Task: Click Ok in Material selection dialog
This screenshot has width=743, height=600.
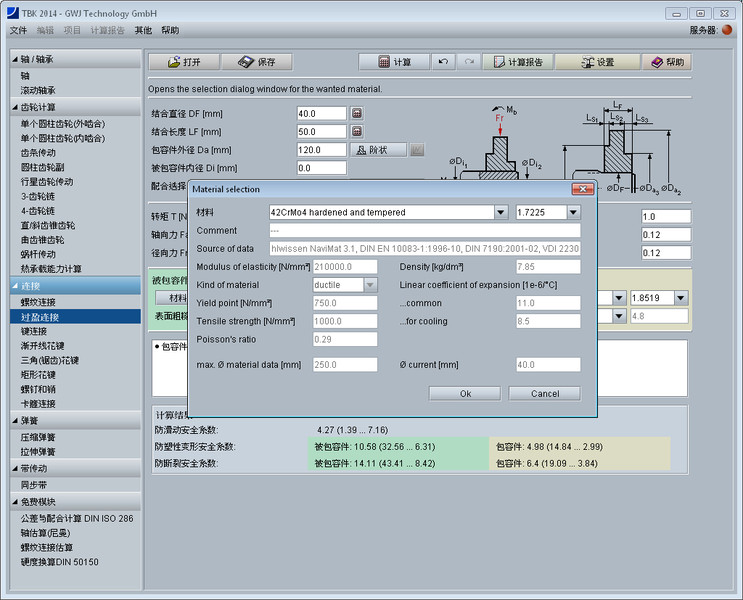Action: (x=465, y=393)
